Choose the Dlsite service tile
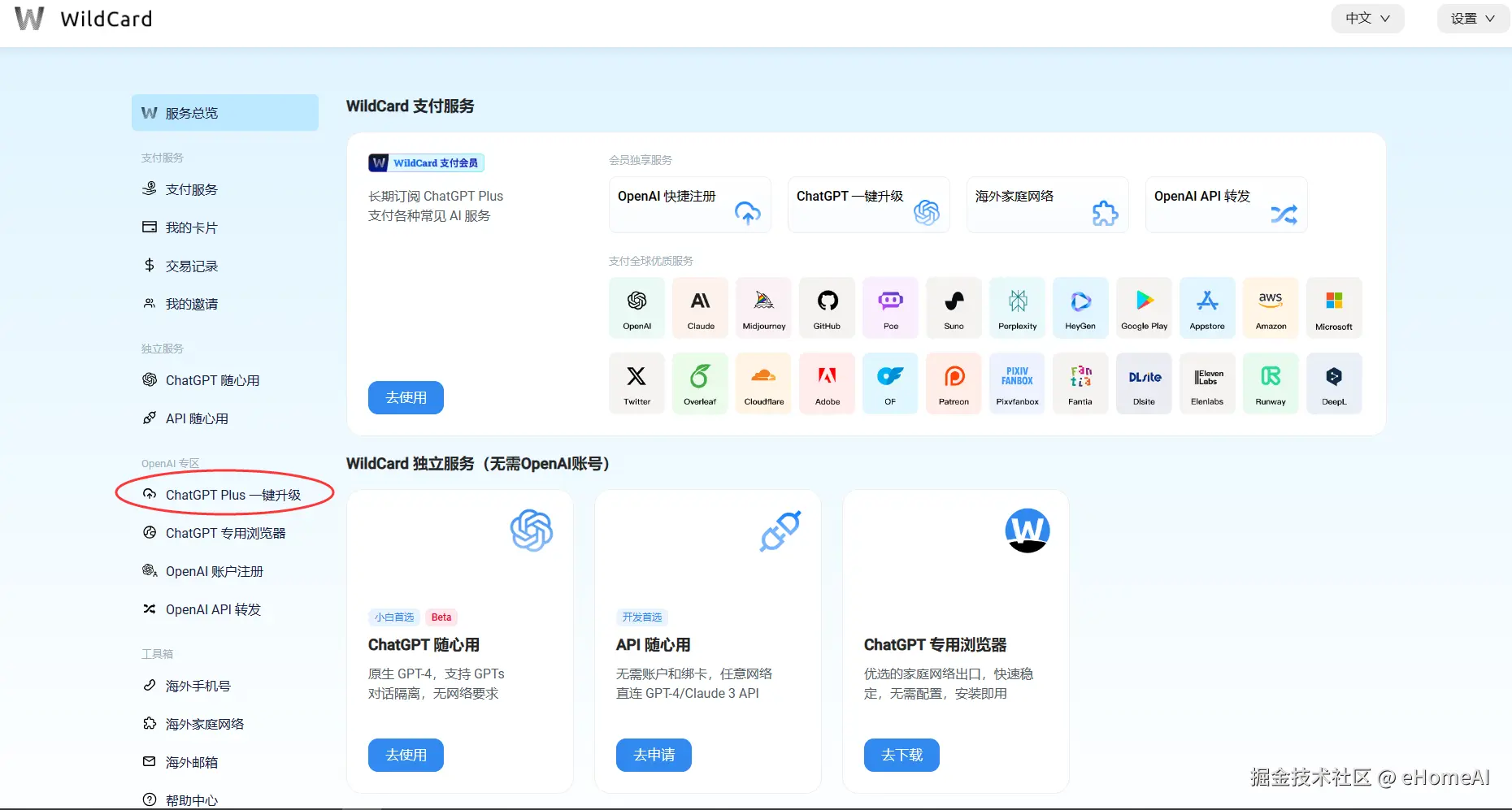1512x810 pixels. (x=1145, y=383)
